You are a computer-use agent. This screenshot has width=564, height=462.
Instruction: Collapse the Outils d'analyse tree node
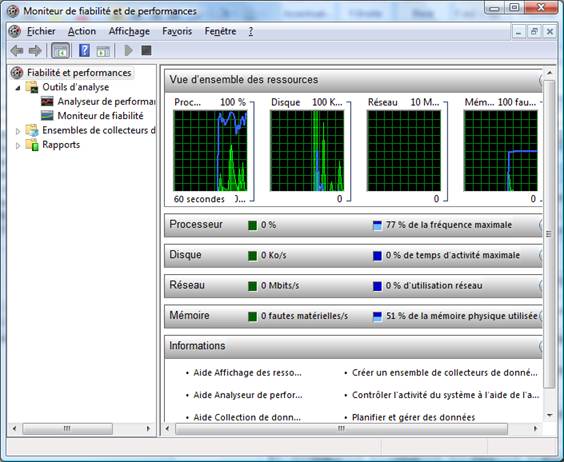tap(18, 87)
